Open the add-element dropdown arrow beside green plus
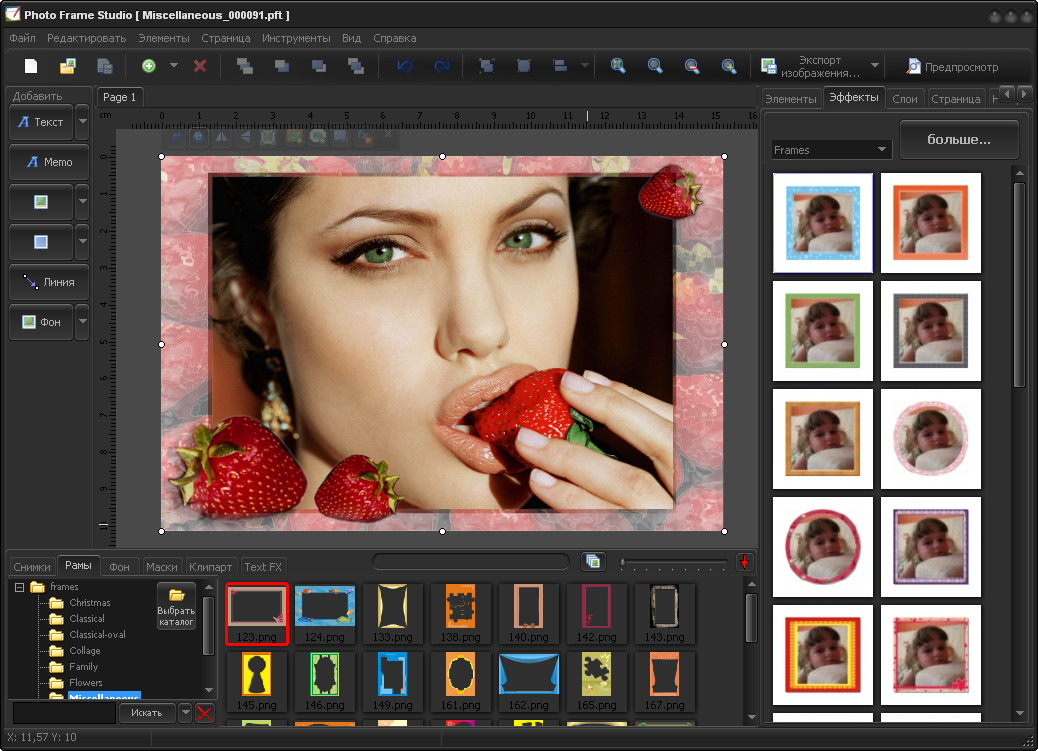Viewport: 1038px width, 751px height. point(173,66)
